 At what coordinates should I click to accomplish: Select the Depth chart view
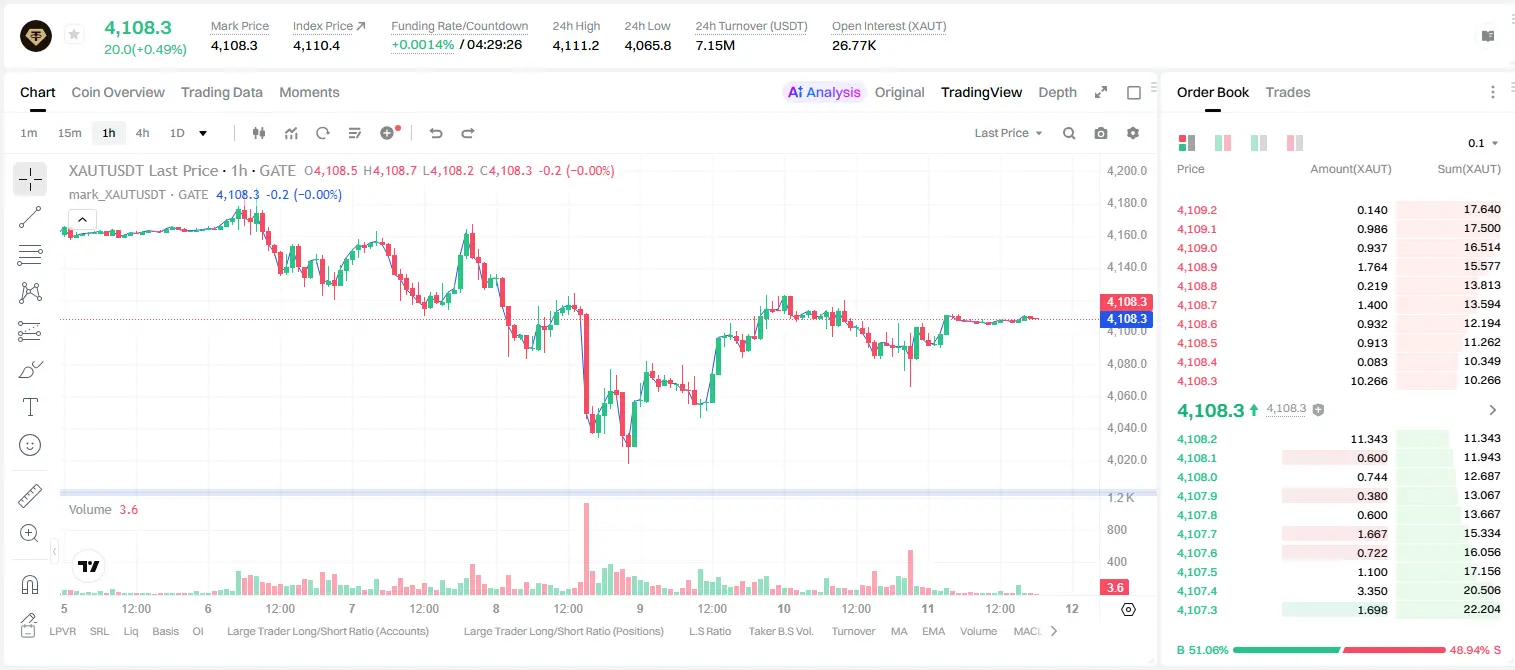click(x=1057, y=92)
